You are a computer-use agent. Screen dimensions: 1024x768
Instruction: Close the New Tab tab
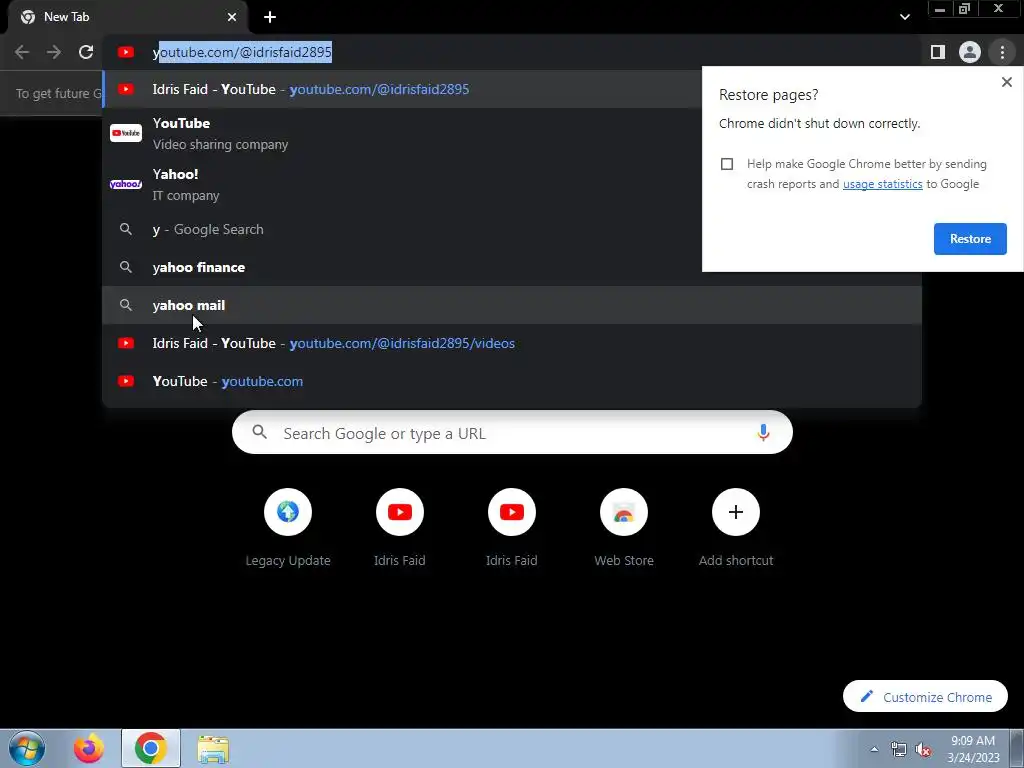pos(232,17)
